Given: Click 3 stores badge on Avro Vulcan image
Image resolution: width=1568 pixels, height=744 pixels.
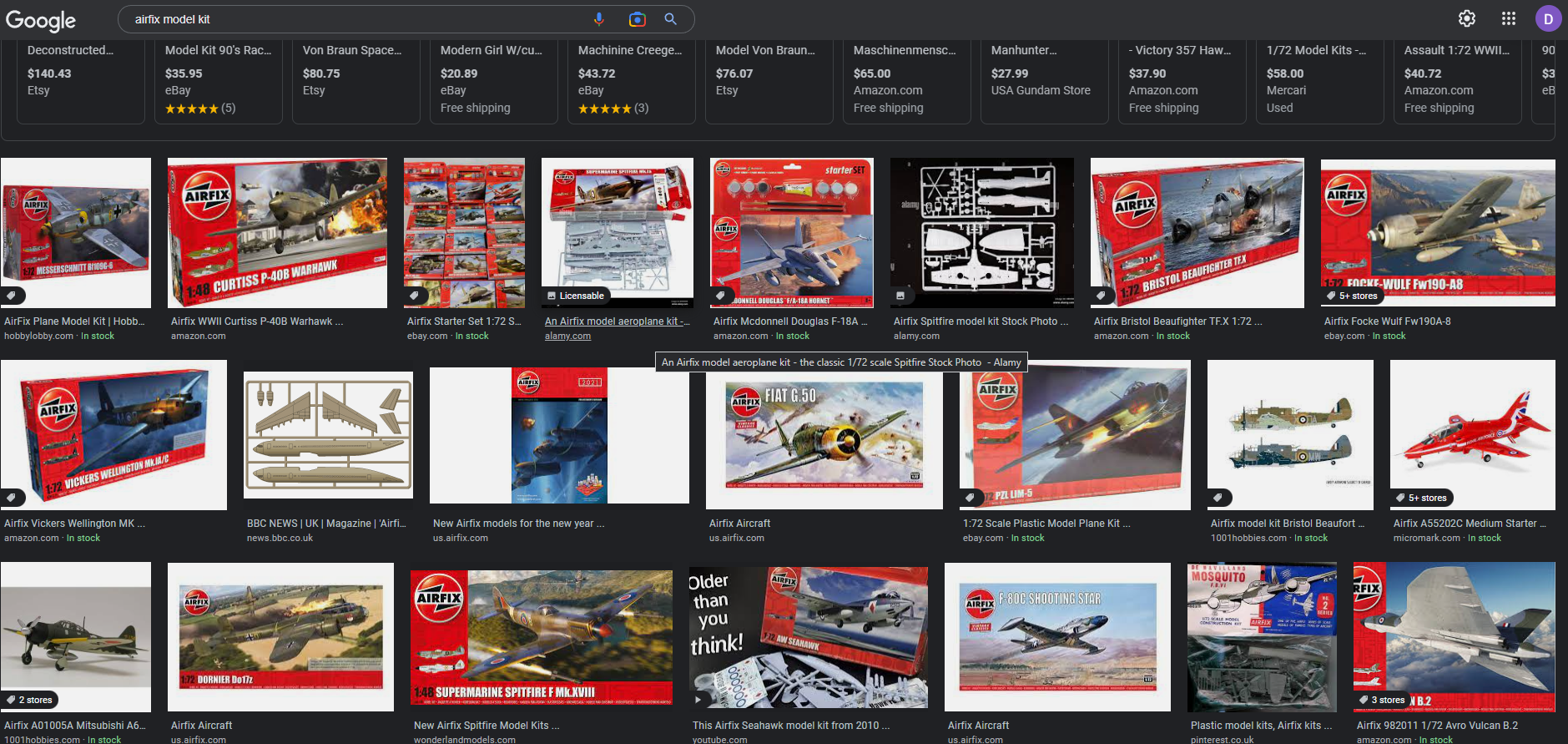Looking at the screenshot, I should click(1382, 700).
